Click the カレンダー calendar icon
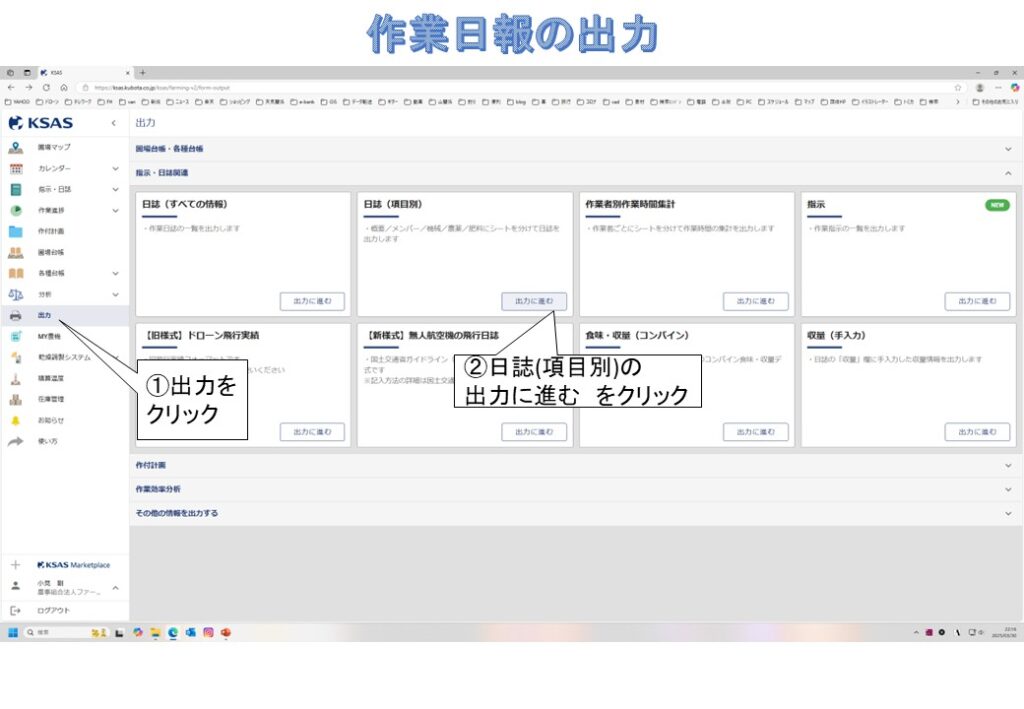Image resolution: width=1024 pixels, height=709 pixels. pyautogui.click(x=15, y=168)
